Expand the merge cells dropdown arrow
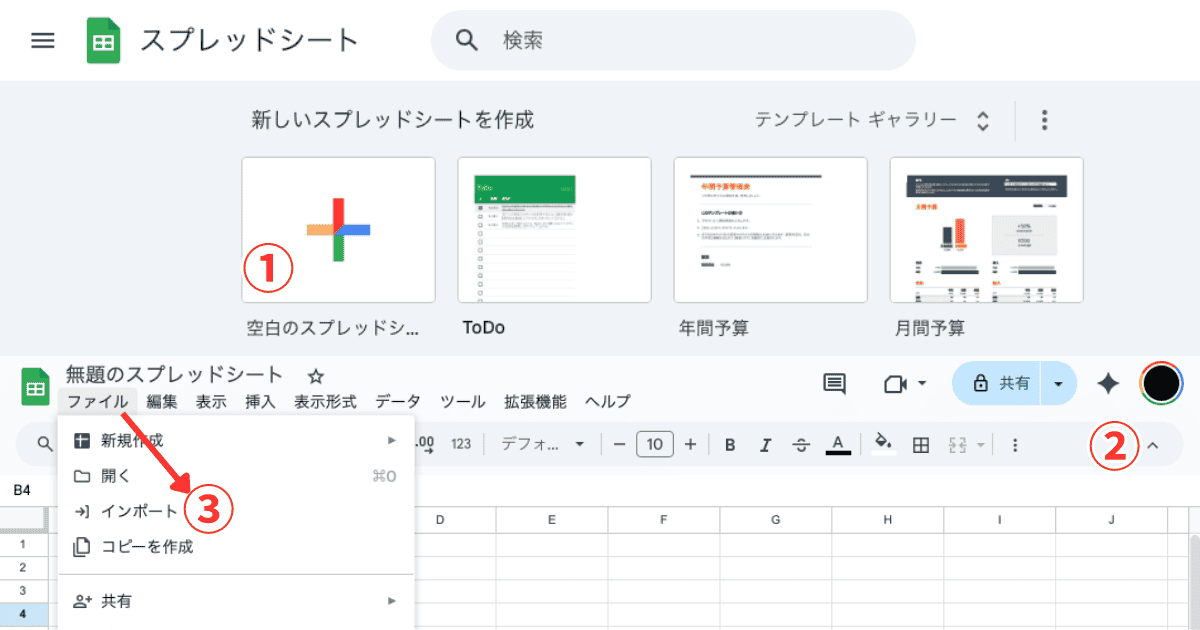The image size is (1200, 630). tap(981, 445)
